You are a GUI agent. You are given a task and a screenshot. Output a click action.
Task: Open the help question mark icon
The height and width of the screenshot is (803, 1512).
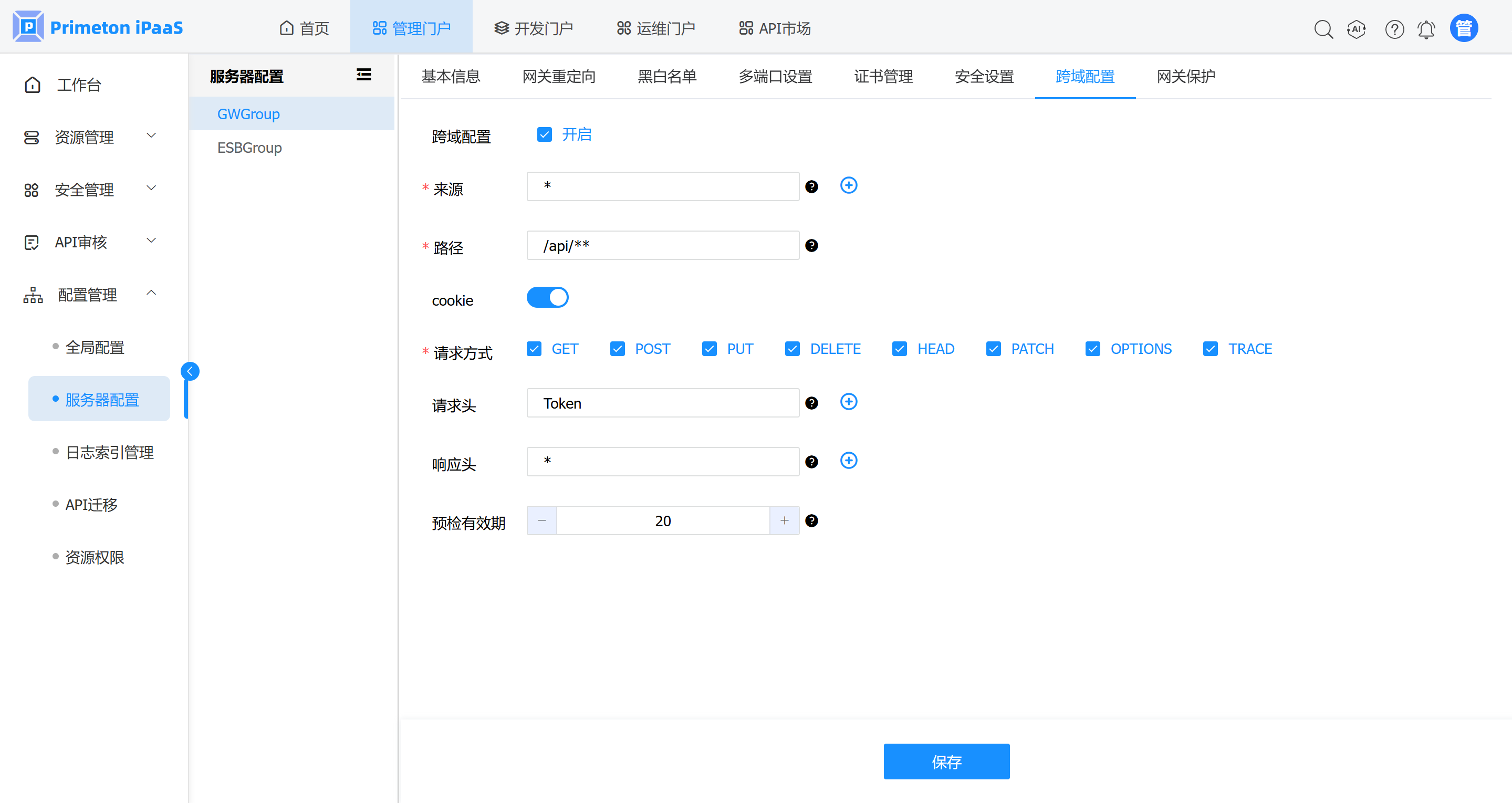(1394, 29)
